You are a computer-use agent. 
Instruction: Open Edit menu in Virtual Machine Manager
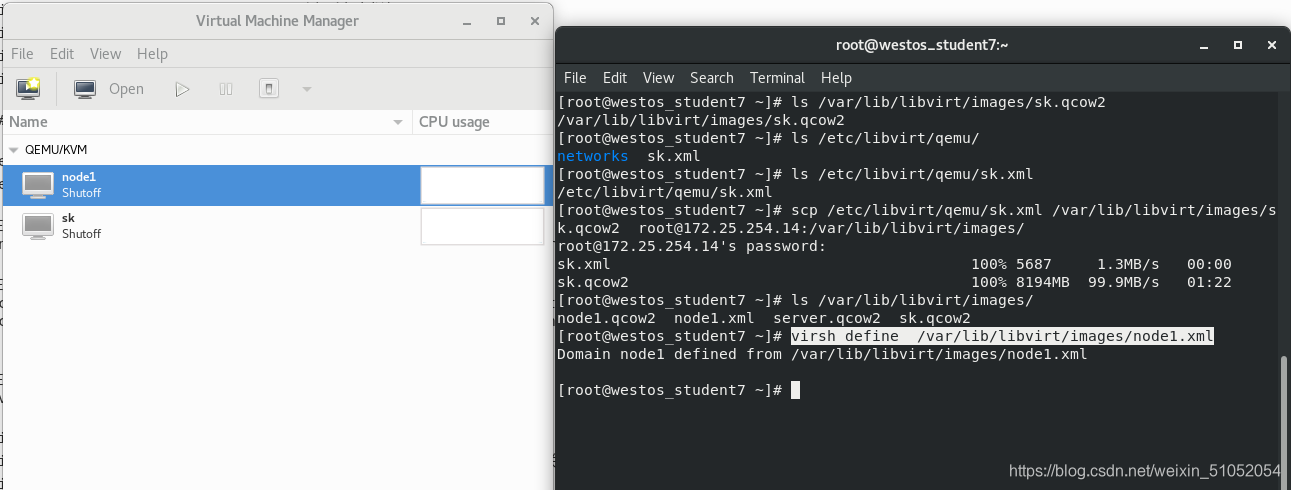[62, 54]
